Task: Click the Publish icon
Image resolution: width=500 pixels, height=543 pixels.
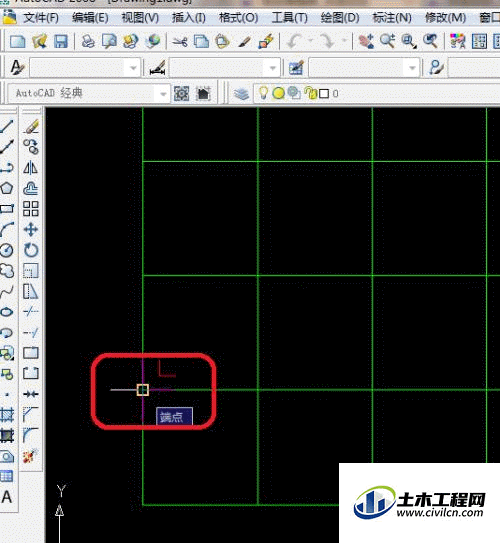Action: [131, 42]
